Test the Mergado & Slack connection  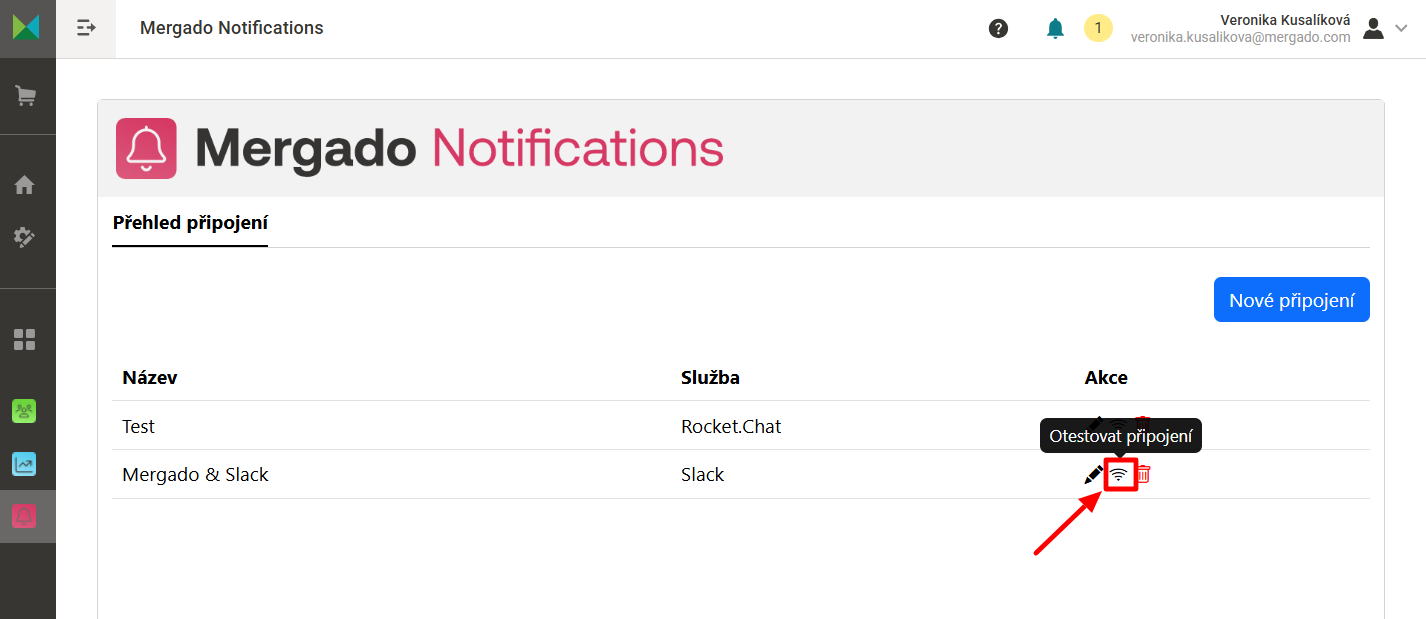tap(1120, 475)
